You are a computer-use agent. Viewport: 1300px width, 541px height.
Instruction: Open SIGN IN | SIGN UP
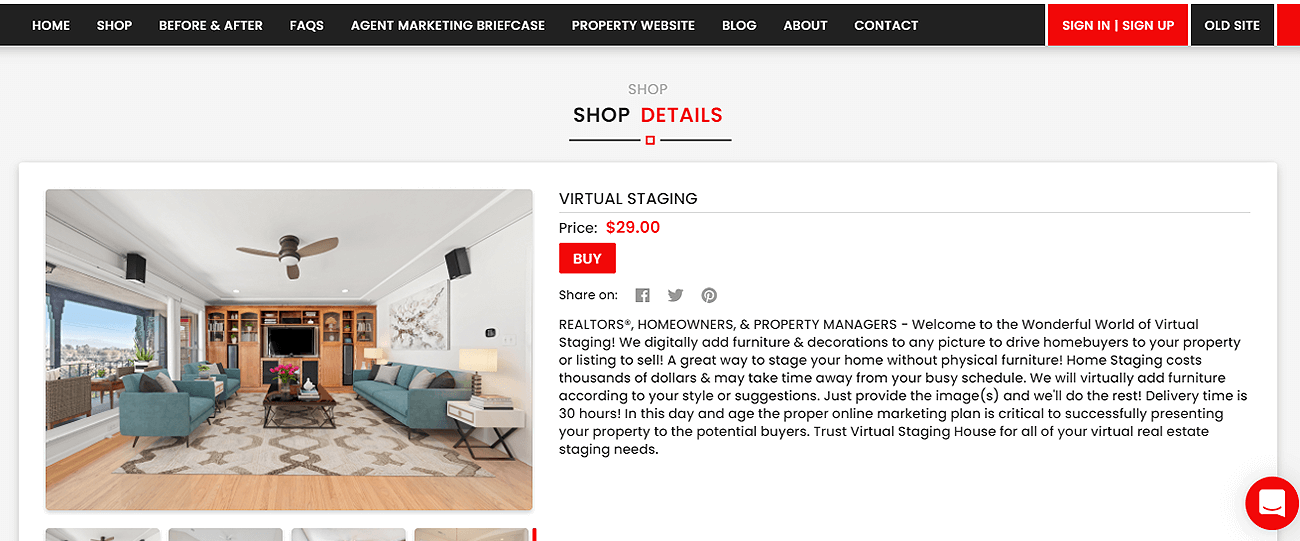1118,25
